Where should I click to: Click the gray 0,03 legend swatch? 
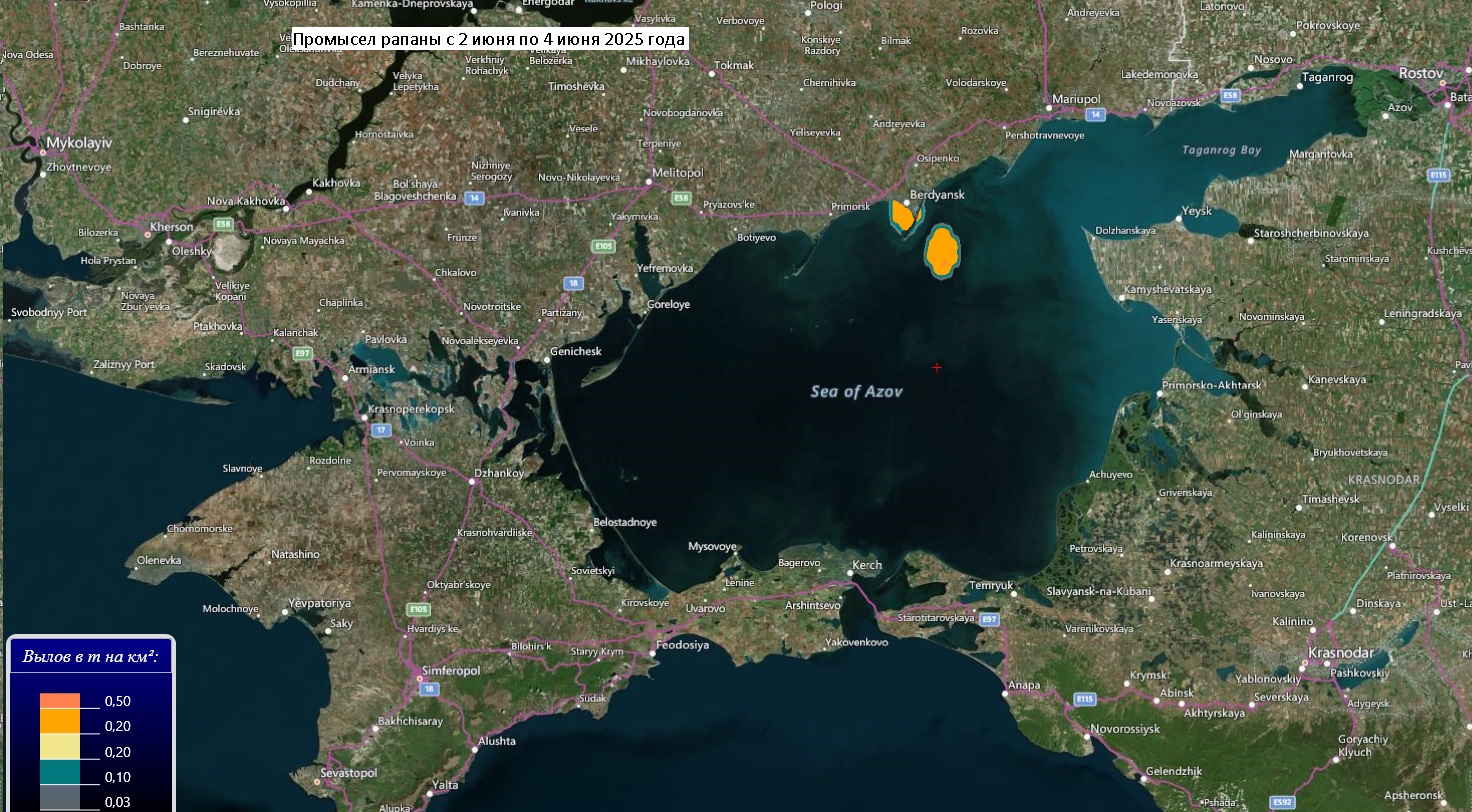click(60, 798)
